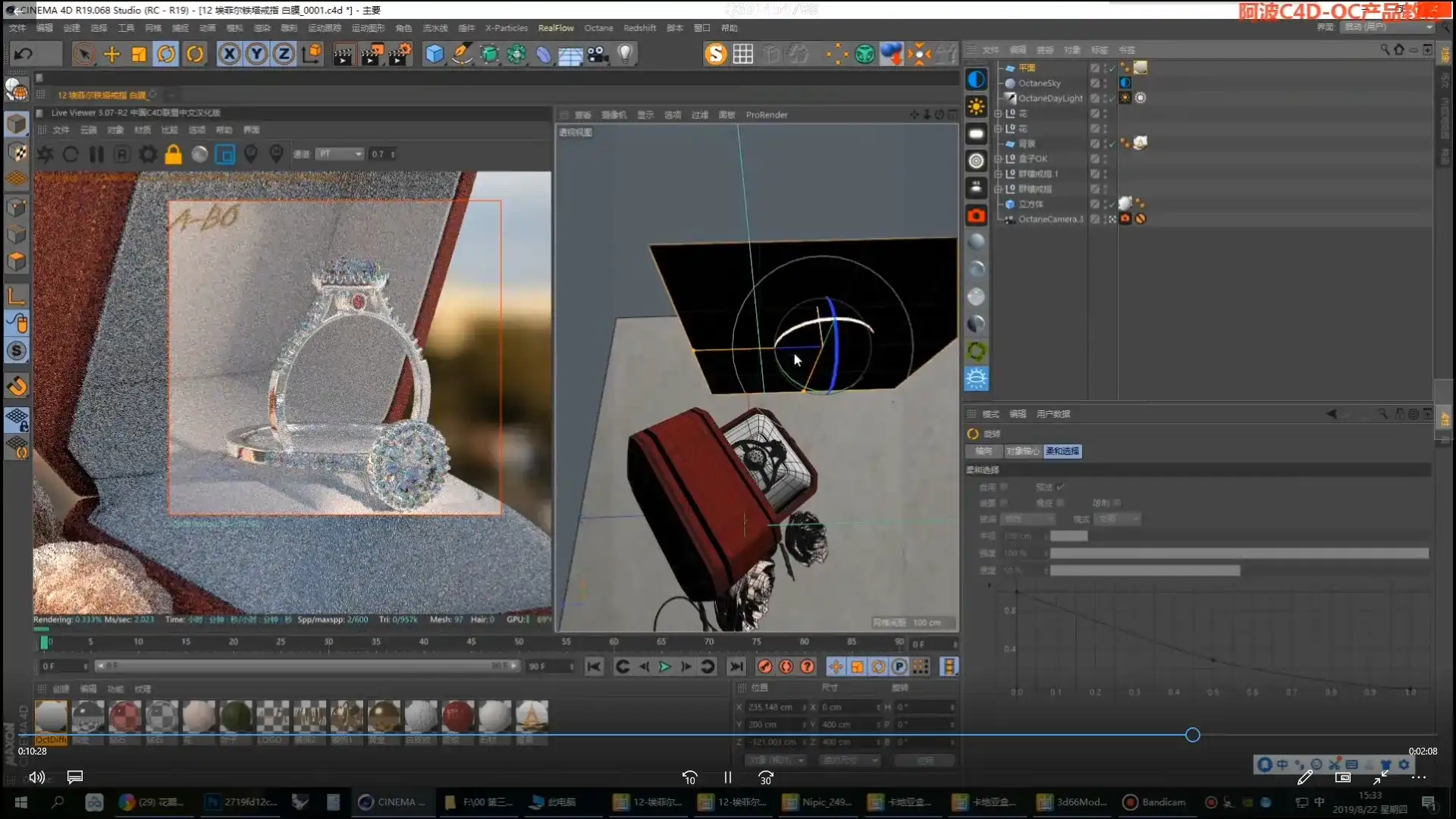Restart the Live Viewer render
1456x819 pixels.
(71, 154)
